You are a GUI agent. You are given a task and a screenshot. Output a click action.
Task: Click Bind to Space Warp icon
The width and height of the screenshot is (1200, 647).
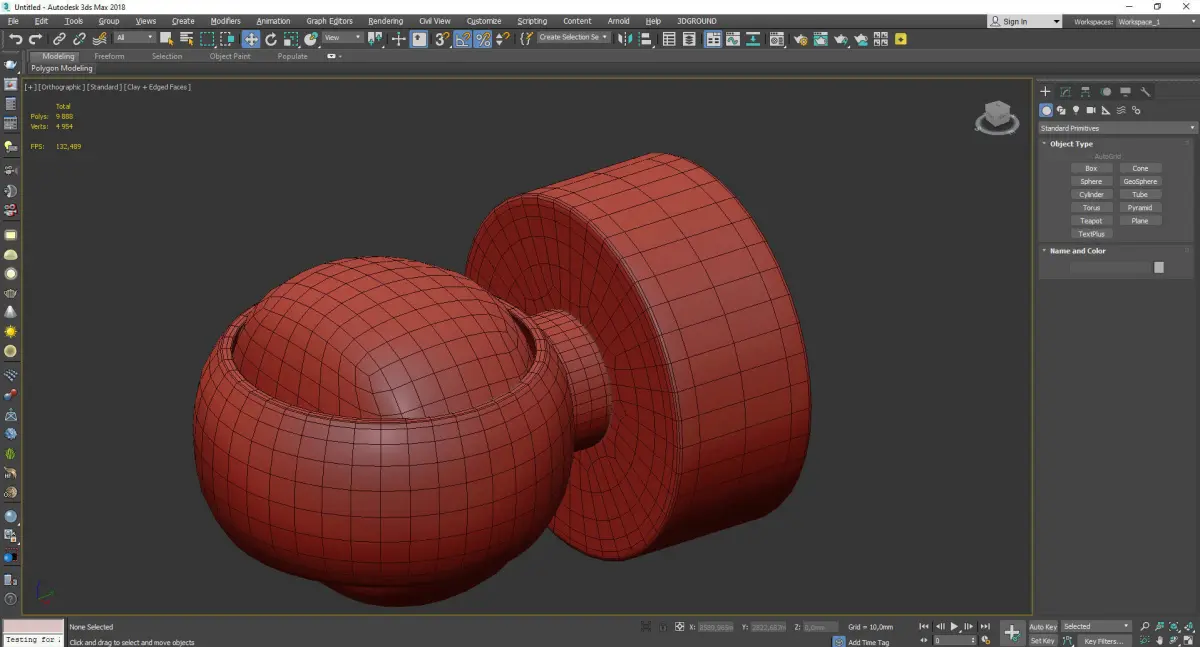pos(100,39)
